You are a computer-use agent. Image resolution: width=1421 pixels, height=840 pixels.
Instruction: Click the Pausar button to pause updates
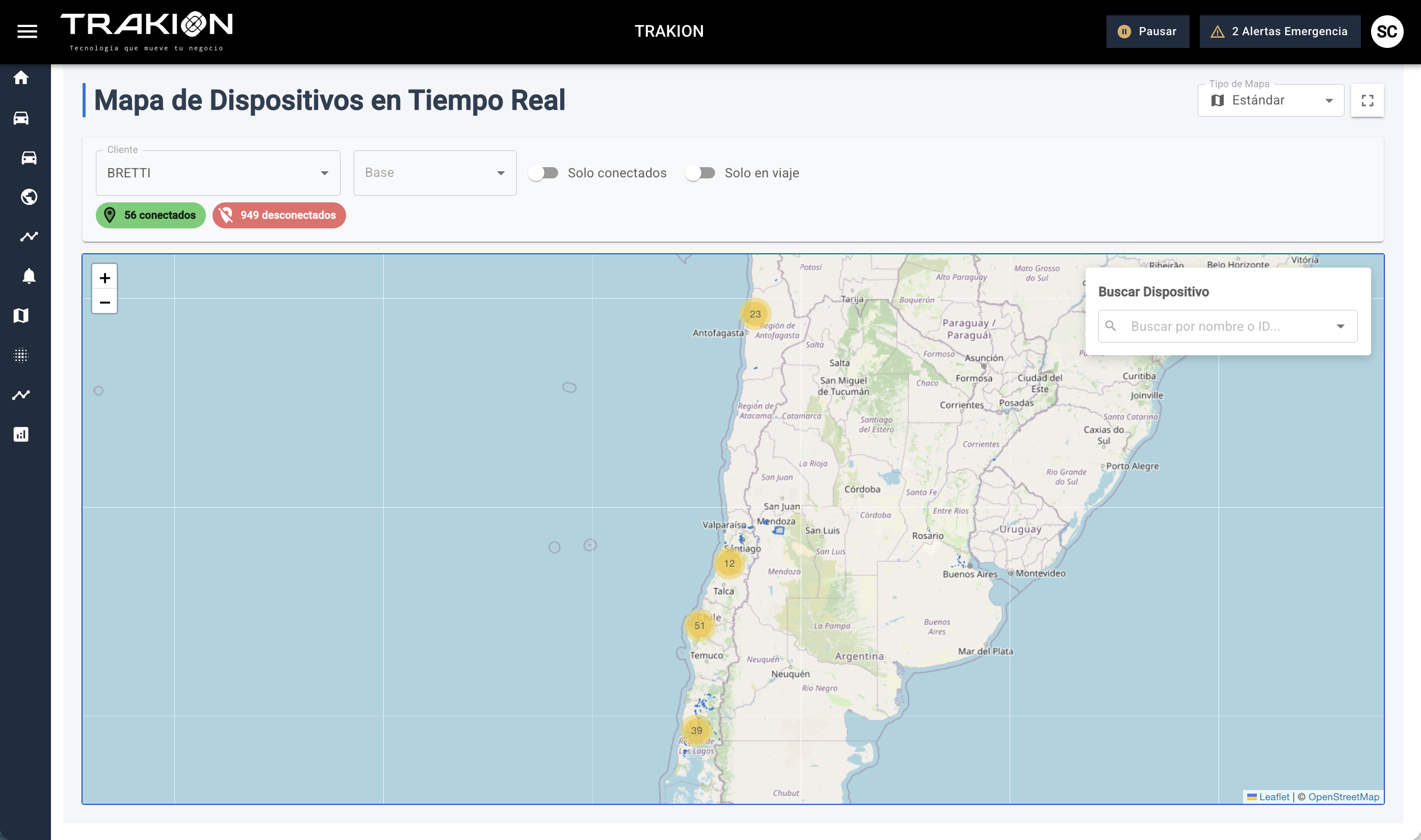1148,31
